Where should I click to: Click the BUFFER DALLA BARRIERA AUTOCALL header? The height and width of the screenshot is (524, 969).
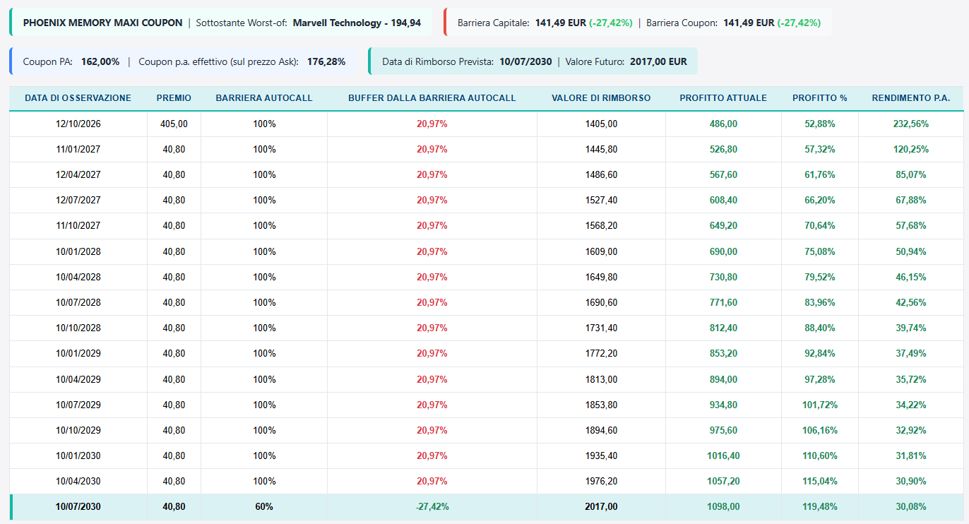tap(432, 98)
